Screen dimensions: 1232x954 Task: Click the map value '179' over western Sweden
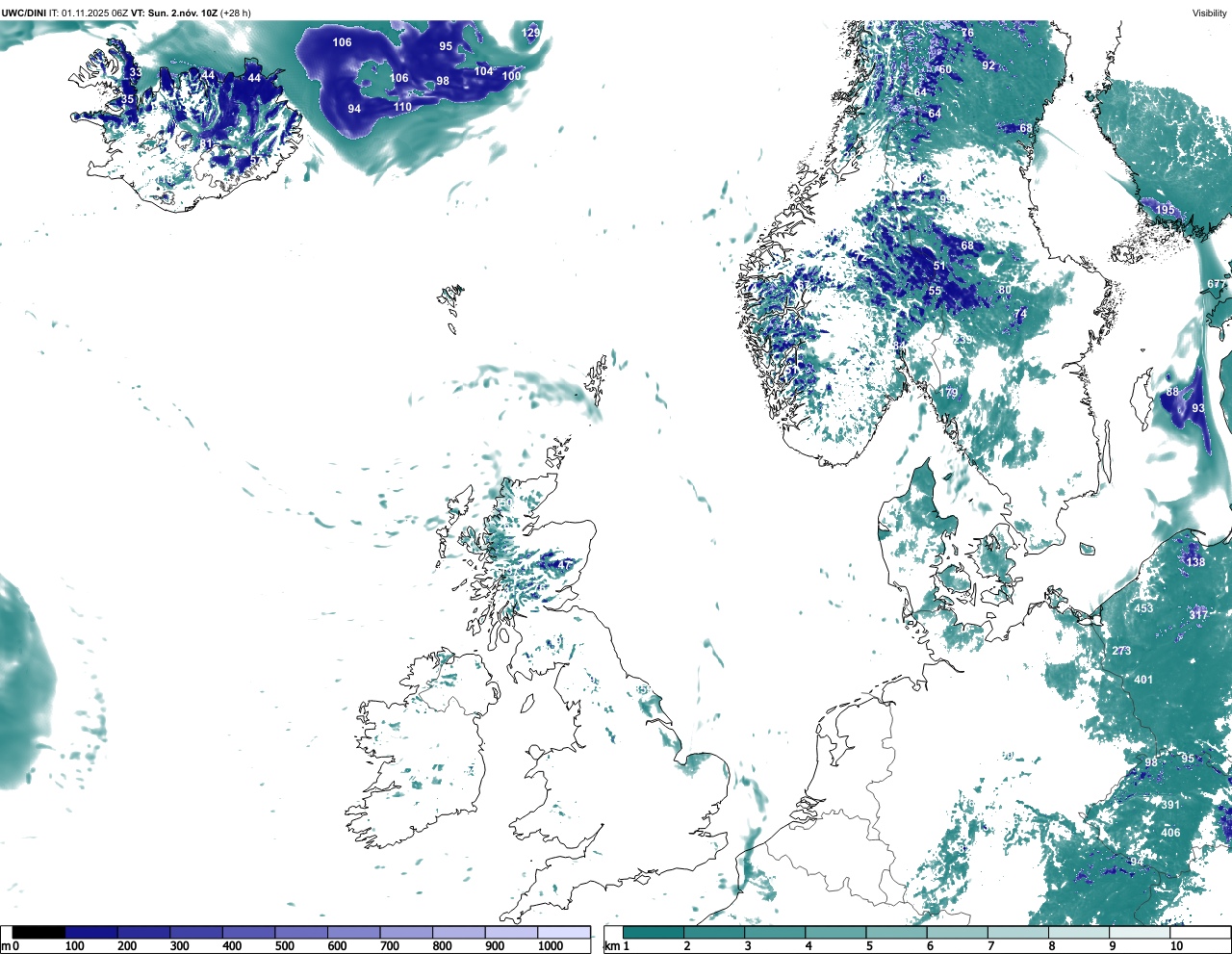950,393
